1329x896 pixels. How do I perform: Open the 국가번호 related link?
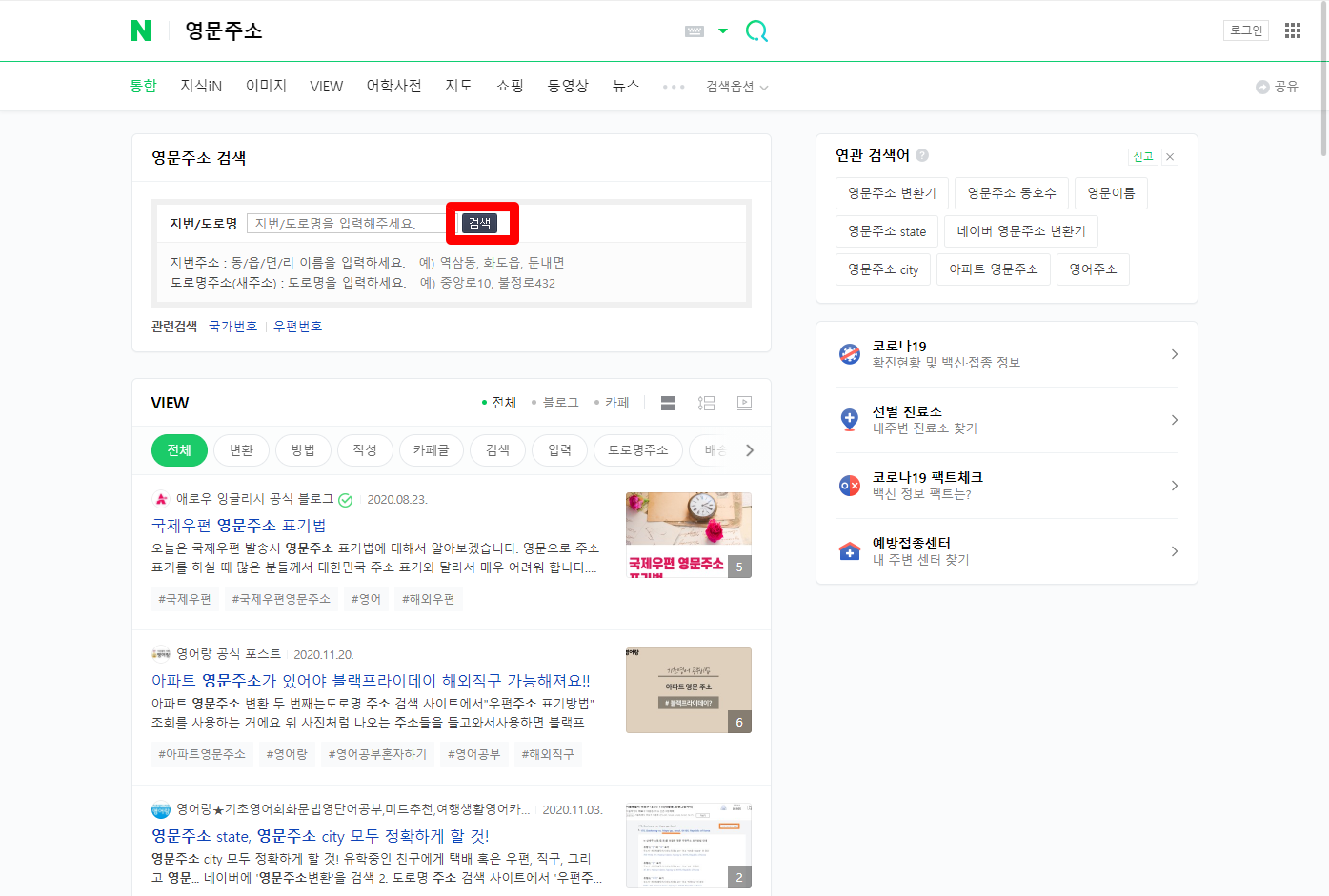click(232, 327)
